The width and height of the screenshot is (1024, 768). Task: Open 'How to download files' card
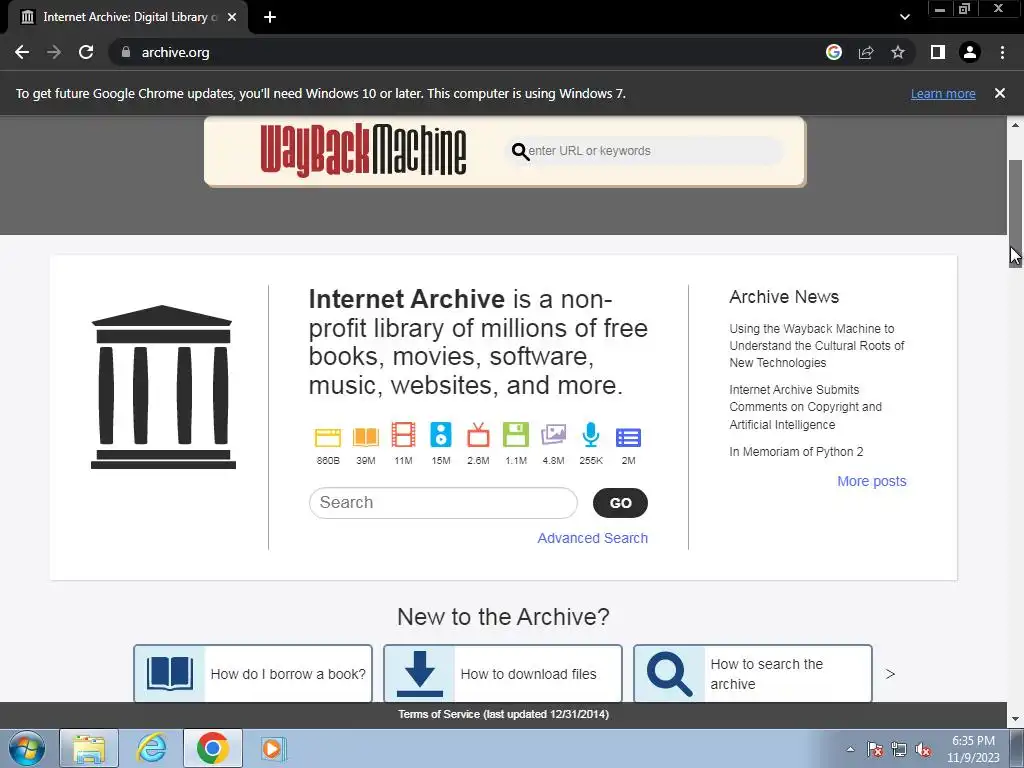[503, 674]
